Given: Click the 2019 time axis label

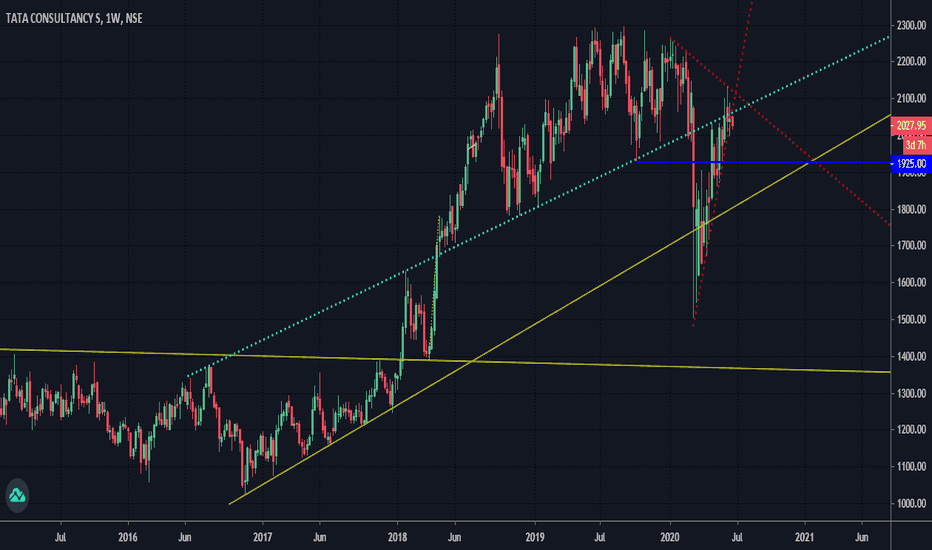Looking at the screenshot, I should pos(535,538).
